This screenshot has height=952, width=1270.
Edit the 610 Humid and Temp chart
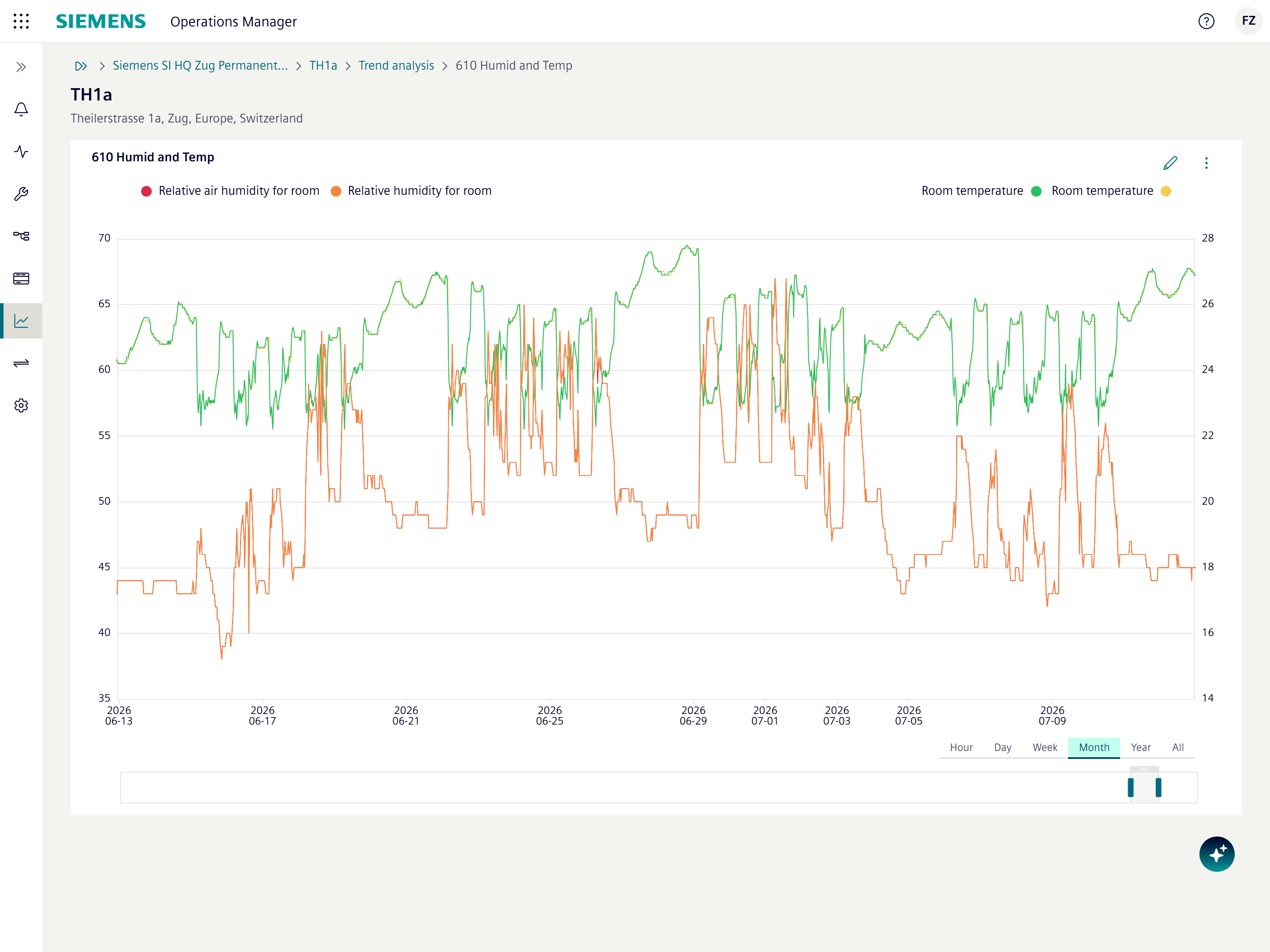point(1170,163)
